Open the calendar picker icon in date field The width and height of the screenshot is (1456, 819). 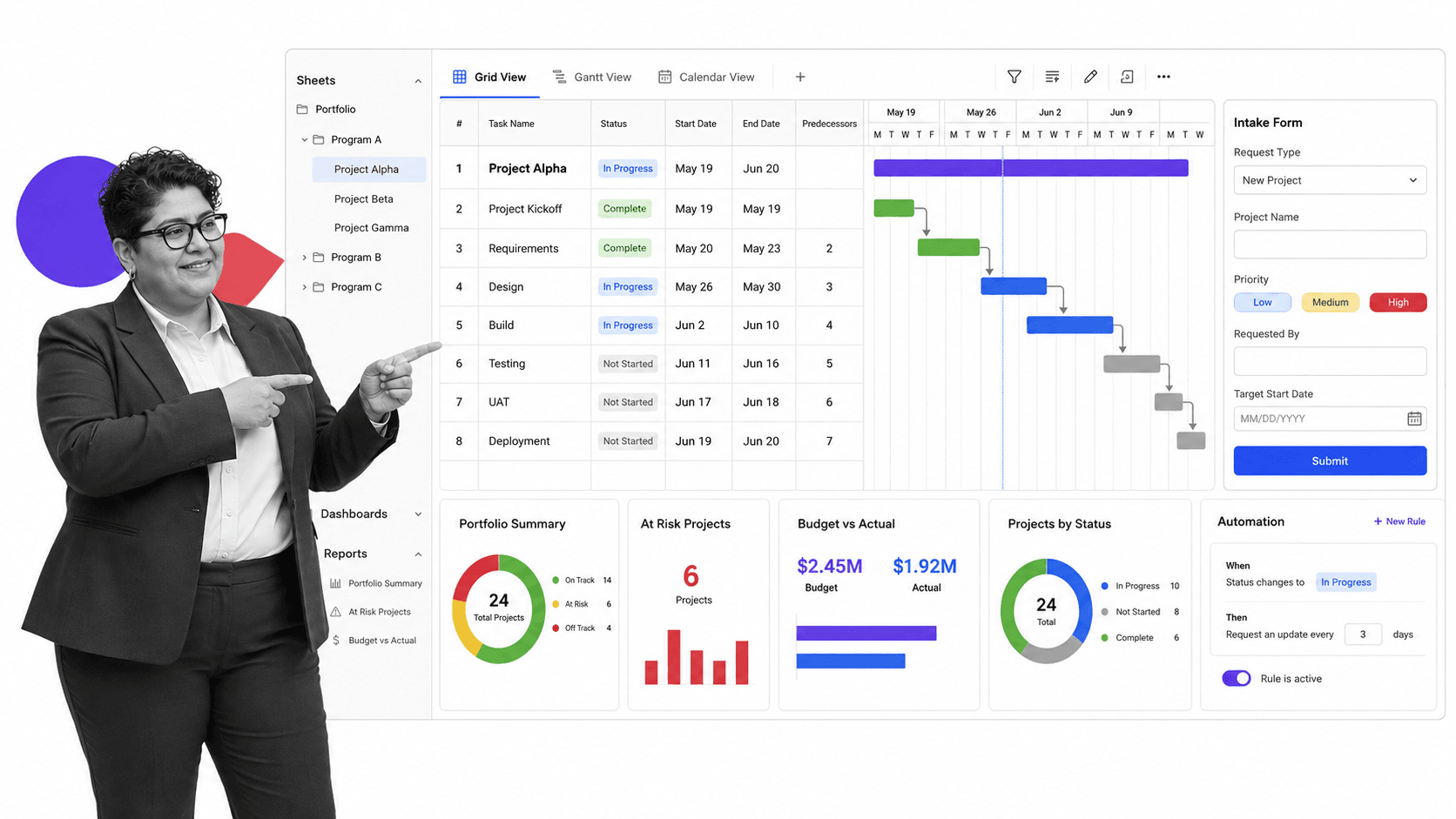coord(1414,419)
